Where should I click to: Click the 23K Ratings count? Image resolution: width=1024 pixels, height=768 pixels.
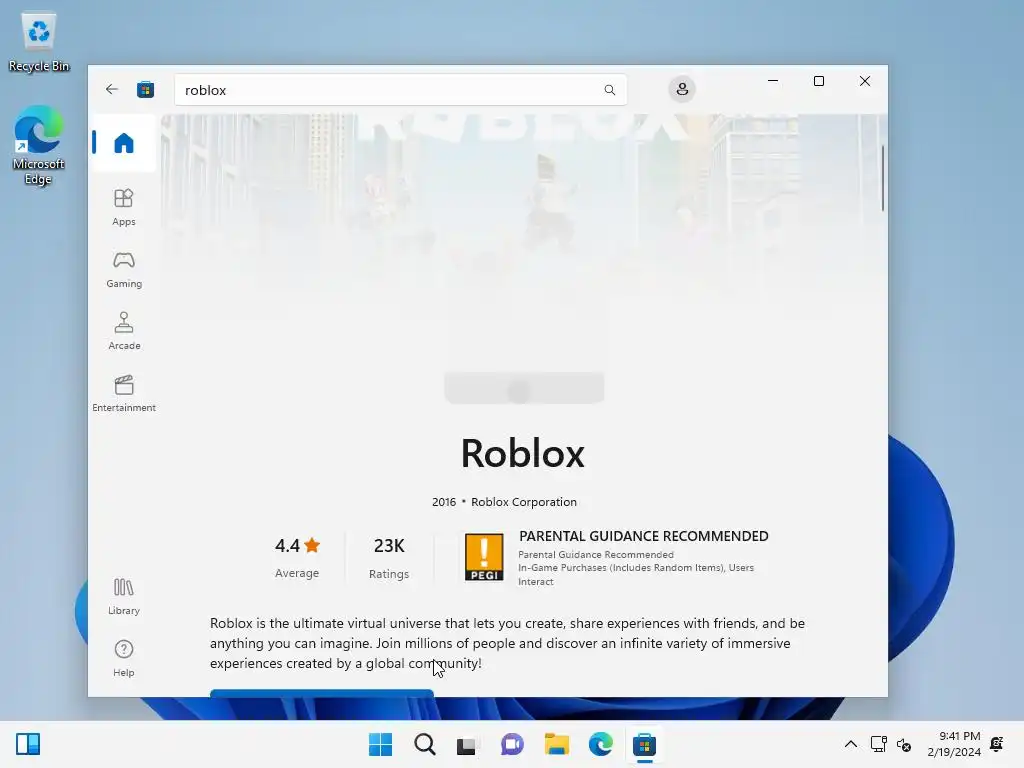(x=389, y=557)
